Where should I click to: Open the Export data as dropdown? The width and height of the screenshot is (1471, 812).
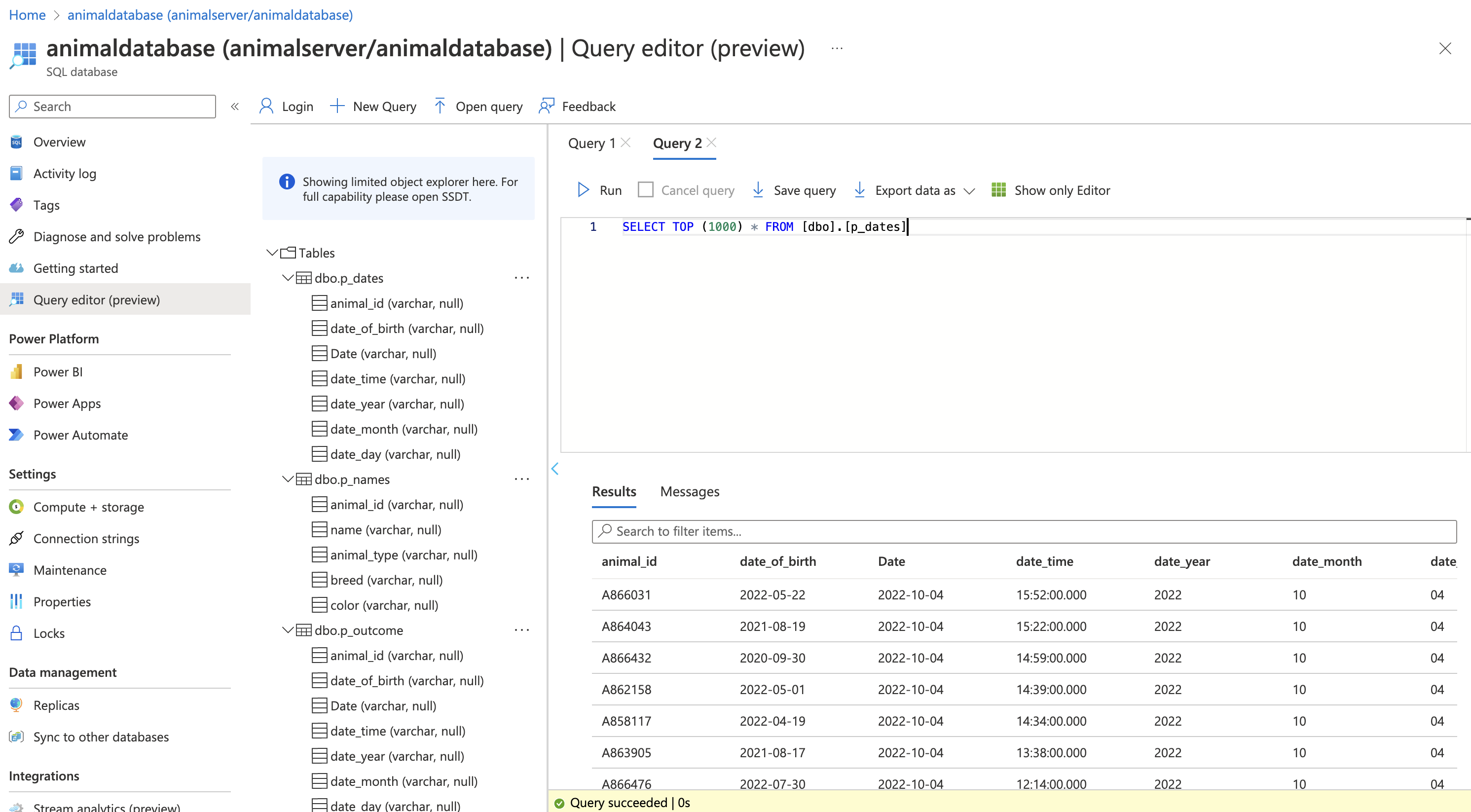(971, 191)
